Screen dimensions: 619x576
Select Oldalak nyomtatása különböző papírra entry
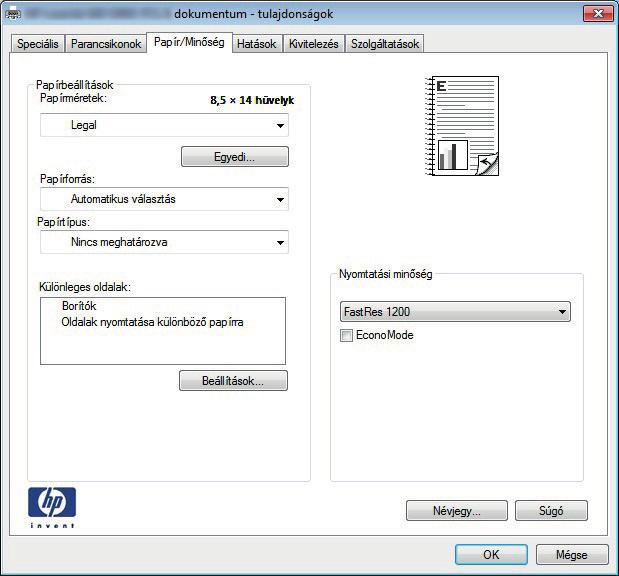pos(152,322)
